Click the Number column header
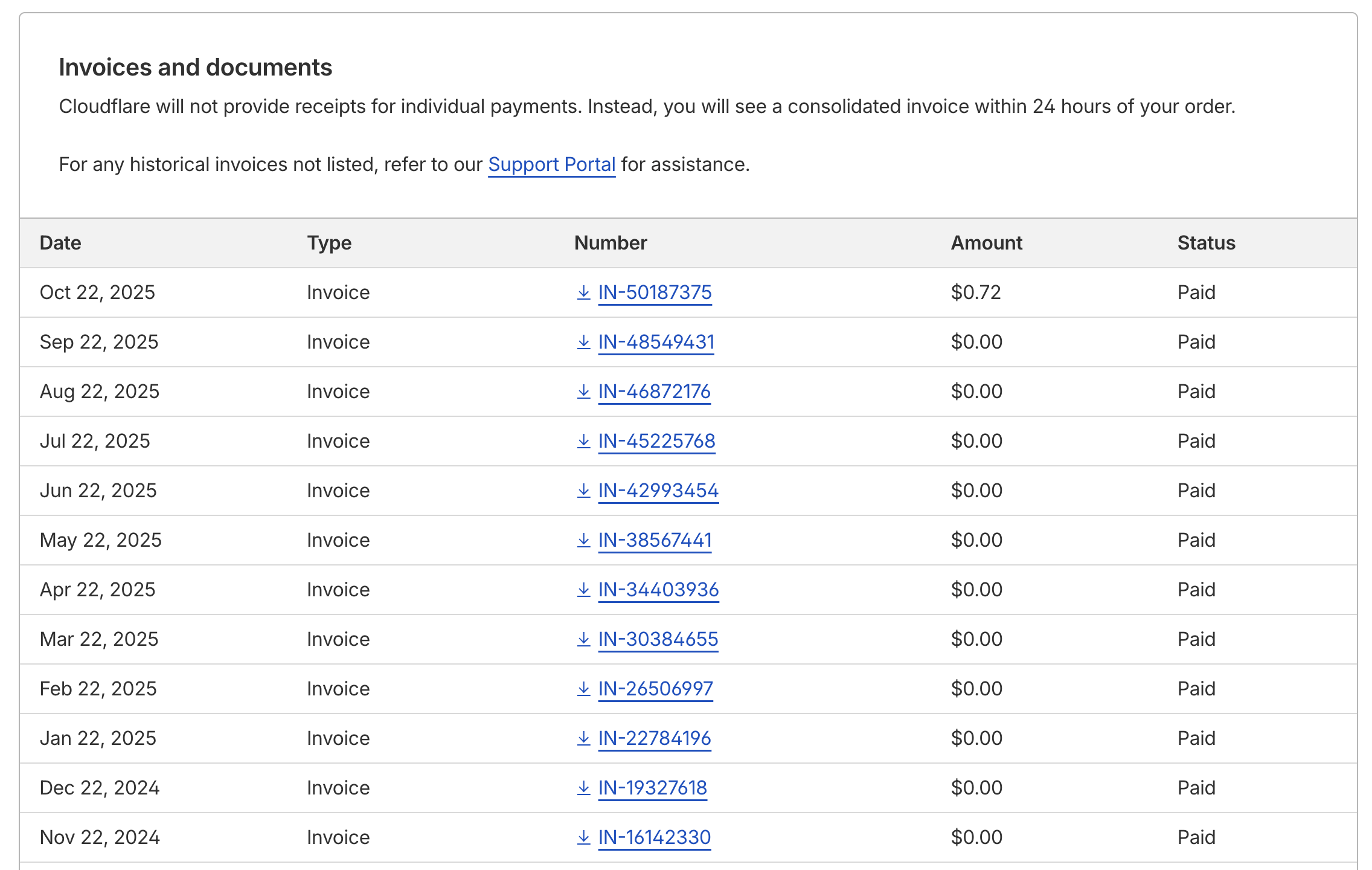 (x=610, y=243)
